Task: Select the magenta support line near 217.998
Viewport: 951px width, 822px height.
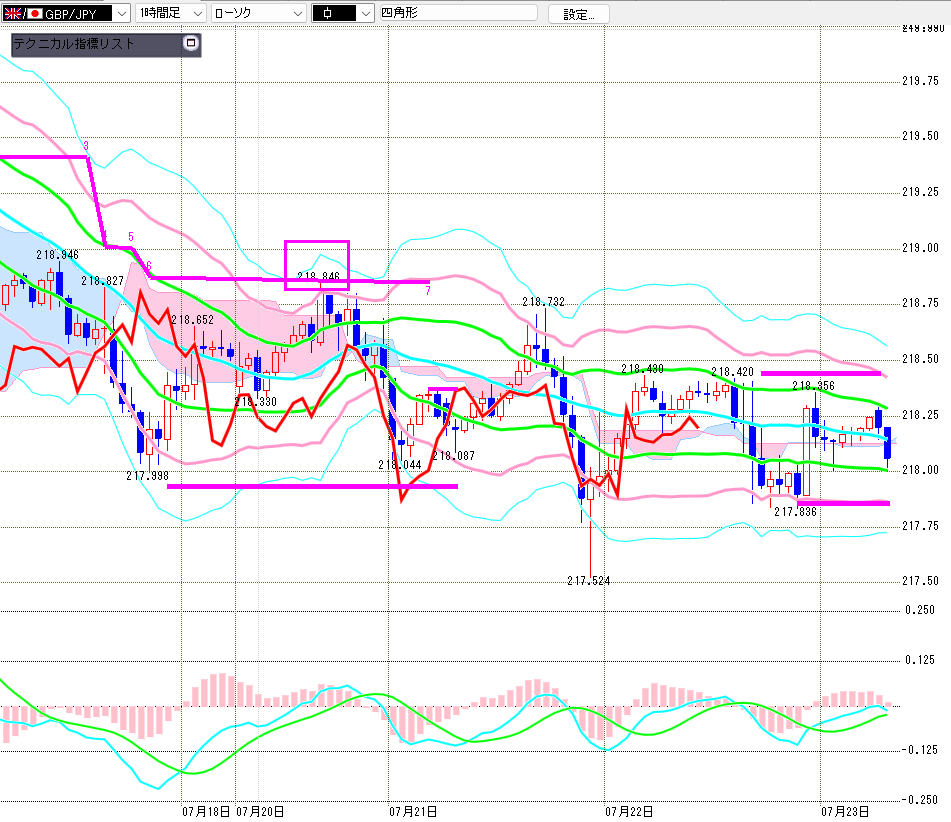Action: (312, 486)
